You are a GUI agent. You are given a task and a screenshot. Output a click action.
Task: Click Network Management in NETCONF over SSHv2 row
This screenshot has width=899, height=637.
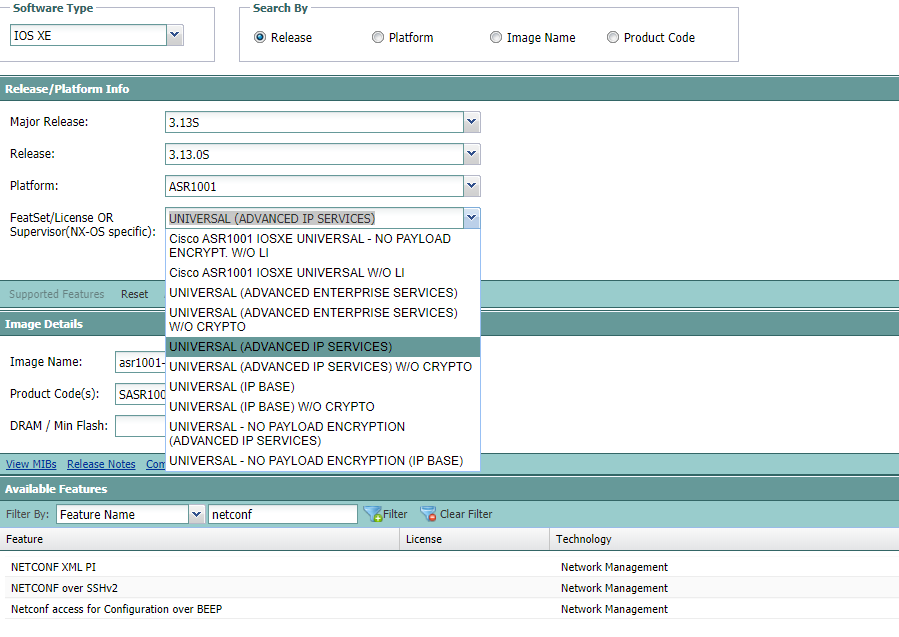tap(614, 588)
